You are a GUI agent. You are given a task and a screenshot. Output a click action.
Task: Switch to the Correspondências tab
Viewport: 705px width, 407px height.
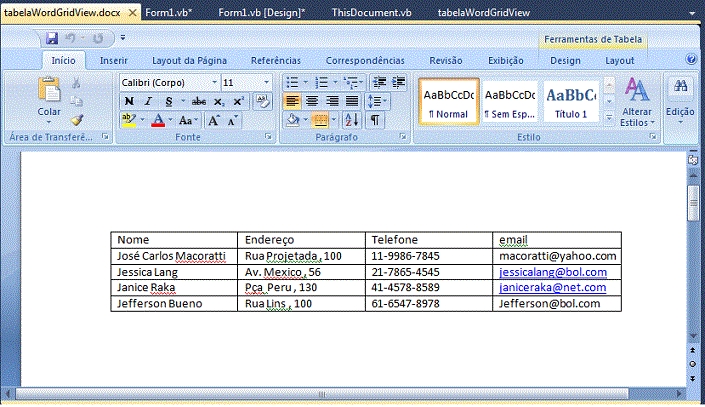pyautogui.click(x=365, y=61)
